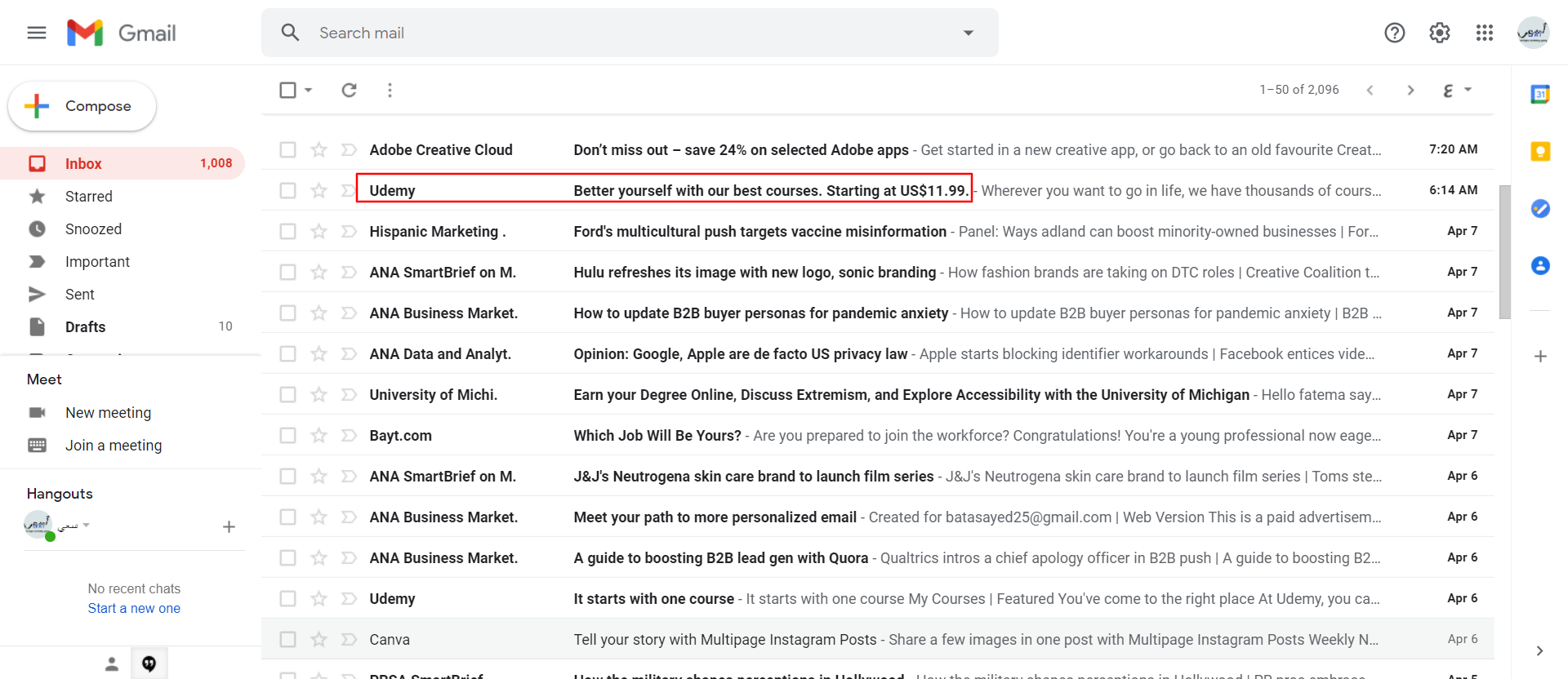Click the 'Start a new one' link
The height and width of the screenshot is (679, 1568).
[134, 609]
